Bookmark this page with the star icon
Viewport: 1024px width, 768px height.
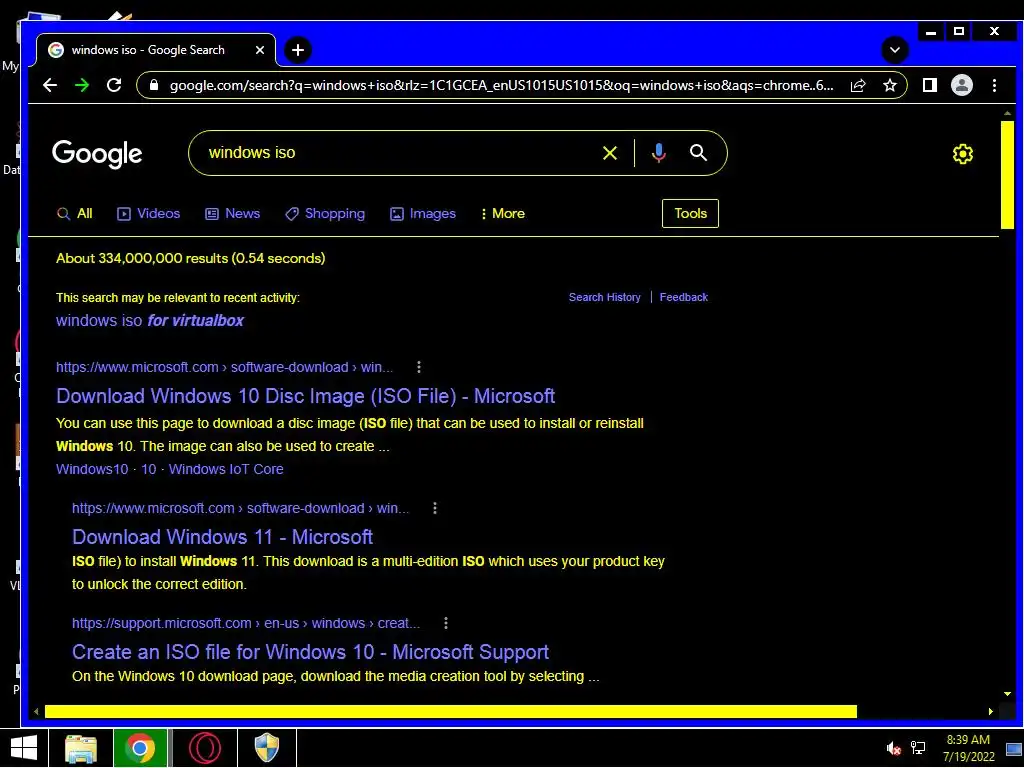[889, 86]
